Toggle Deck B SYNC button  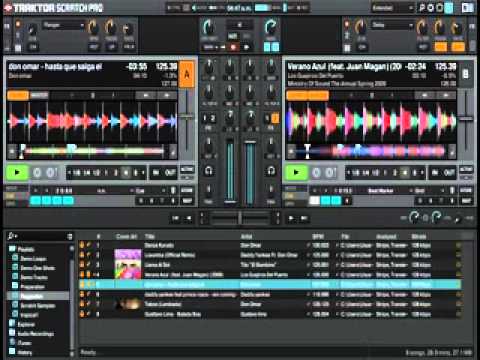coord(297,96)
